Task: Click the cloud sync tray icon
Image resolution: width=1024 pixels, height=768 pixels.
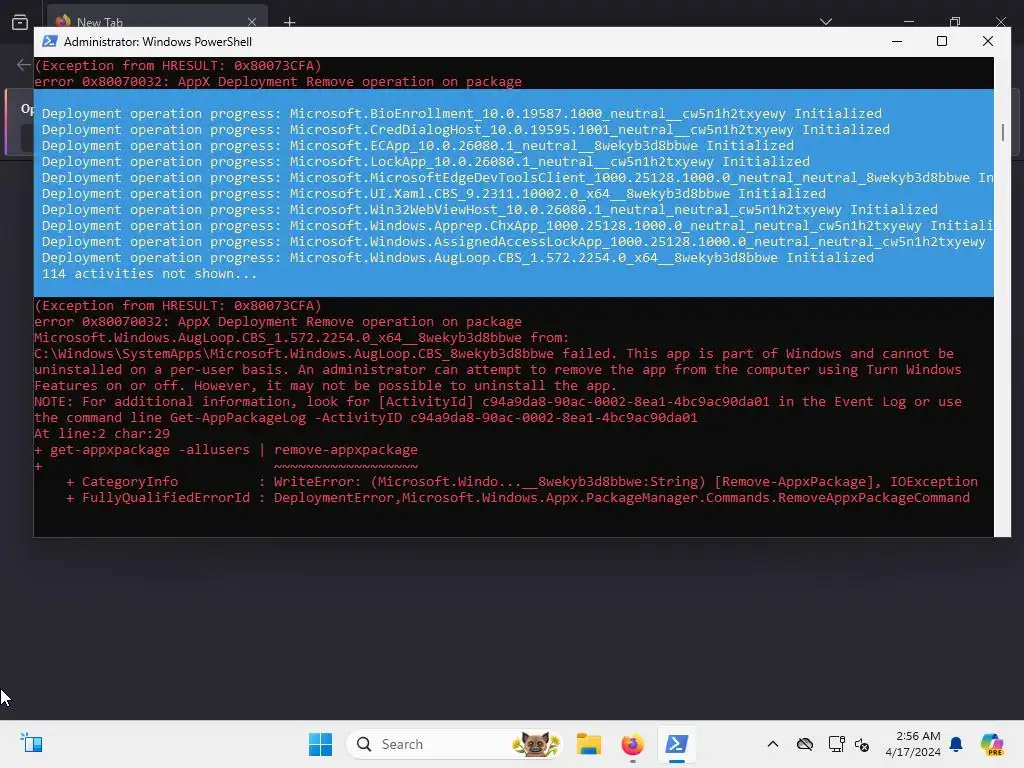Action: [x=805, y=744]
